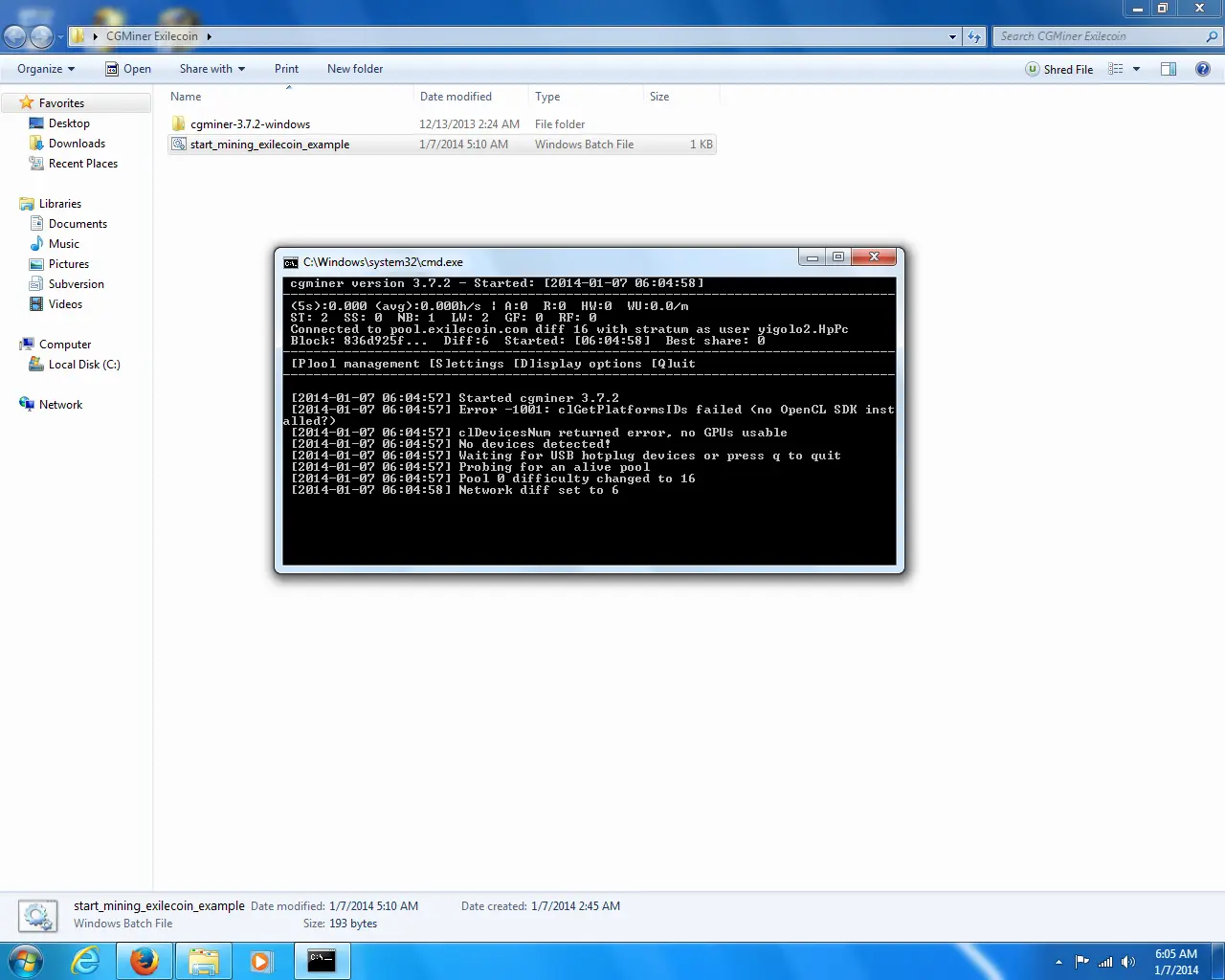Click the network signal tray icon
The width and height of the screenshot is (1225, 980).
coord(1105,962)
